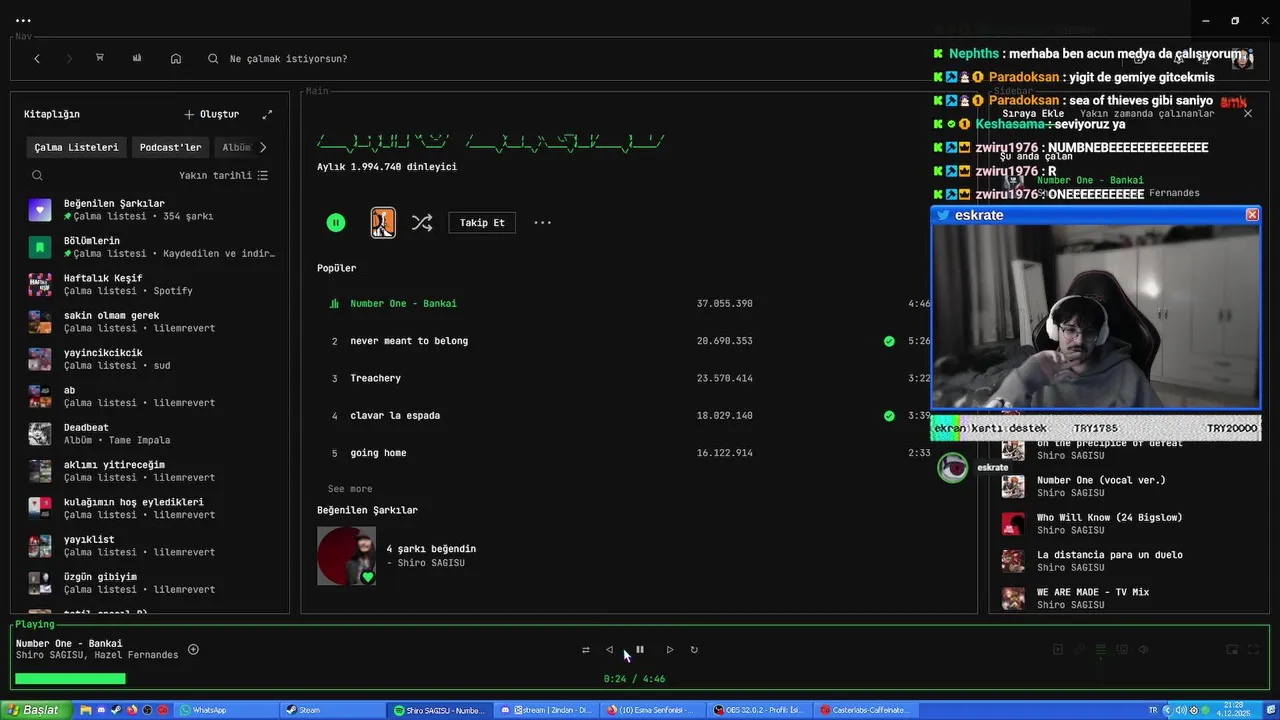Switch to Steam in the taskbar
Image resolution: width=1280 pixels, height=720 pixels.
click(332, 710)
